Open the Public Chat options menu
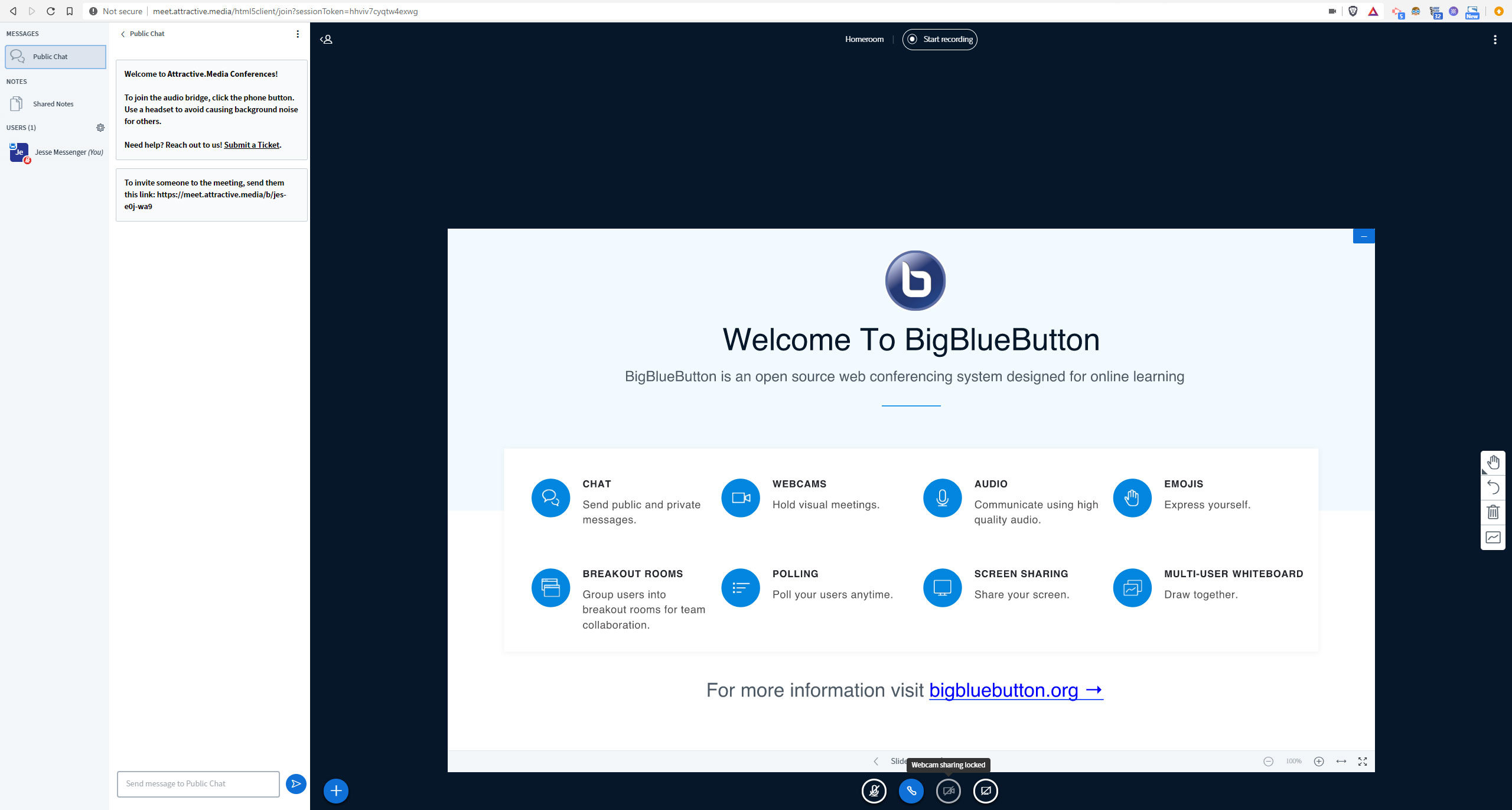Image resolution: width=1512 pixels, height=810 pixels. click(297, 34)
